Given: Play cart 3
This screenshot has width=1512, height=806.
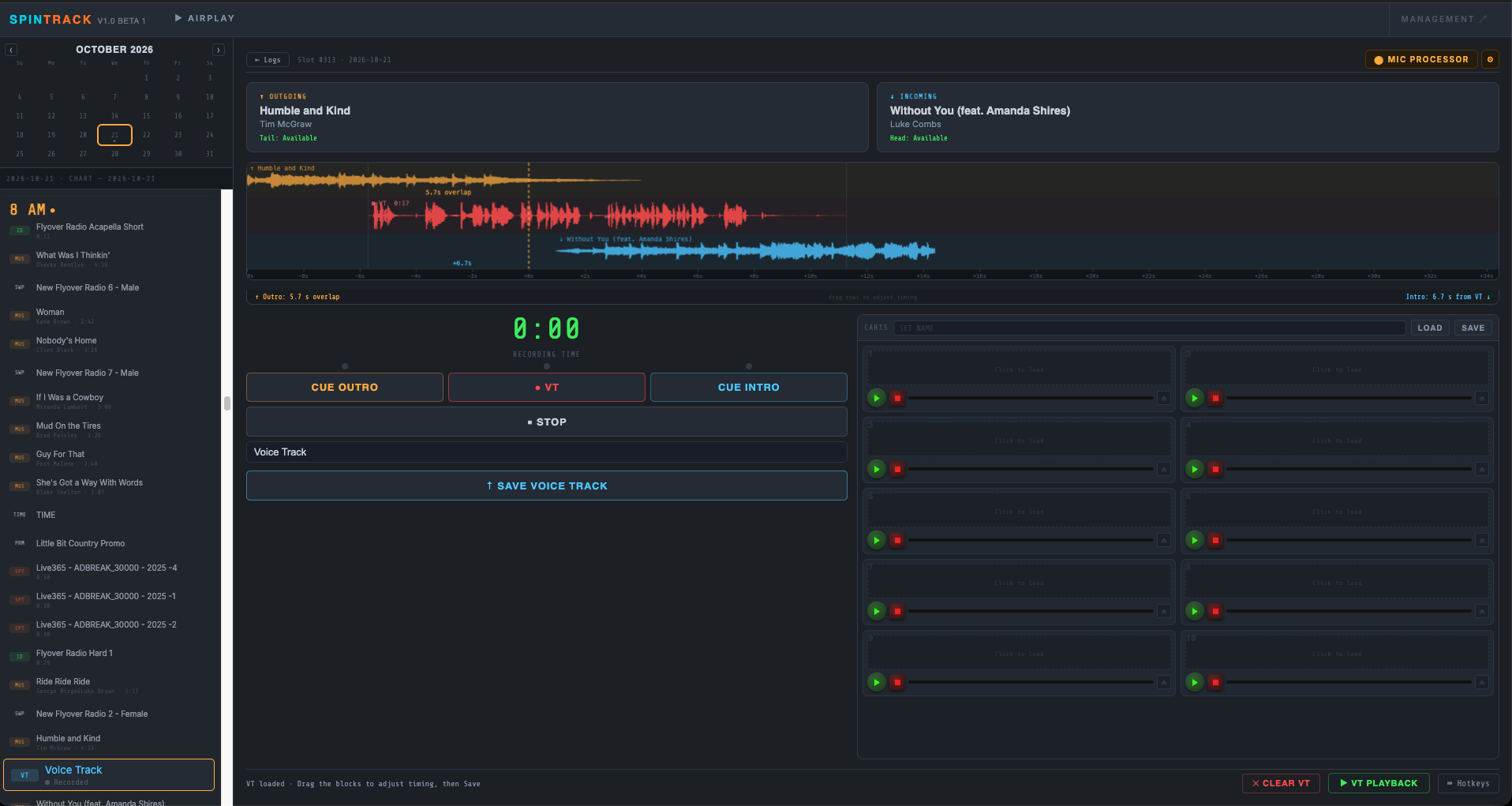Looking at the screenshot, I should coord(876,469).
